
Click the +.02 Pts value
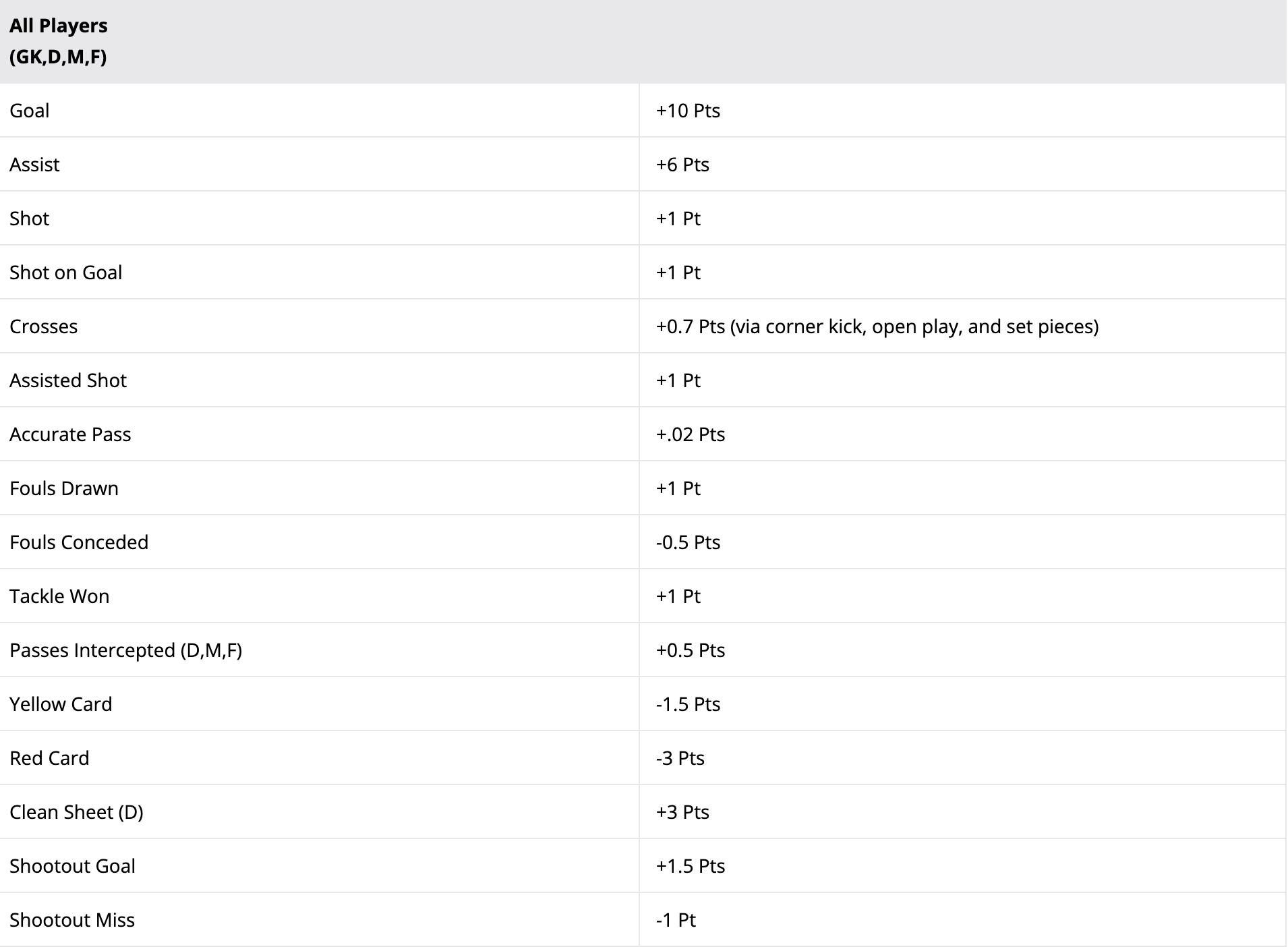click(691, 434)
